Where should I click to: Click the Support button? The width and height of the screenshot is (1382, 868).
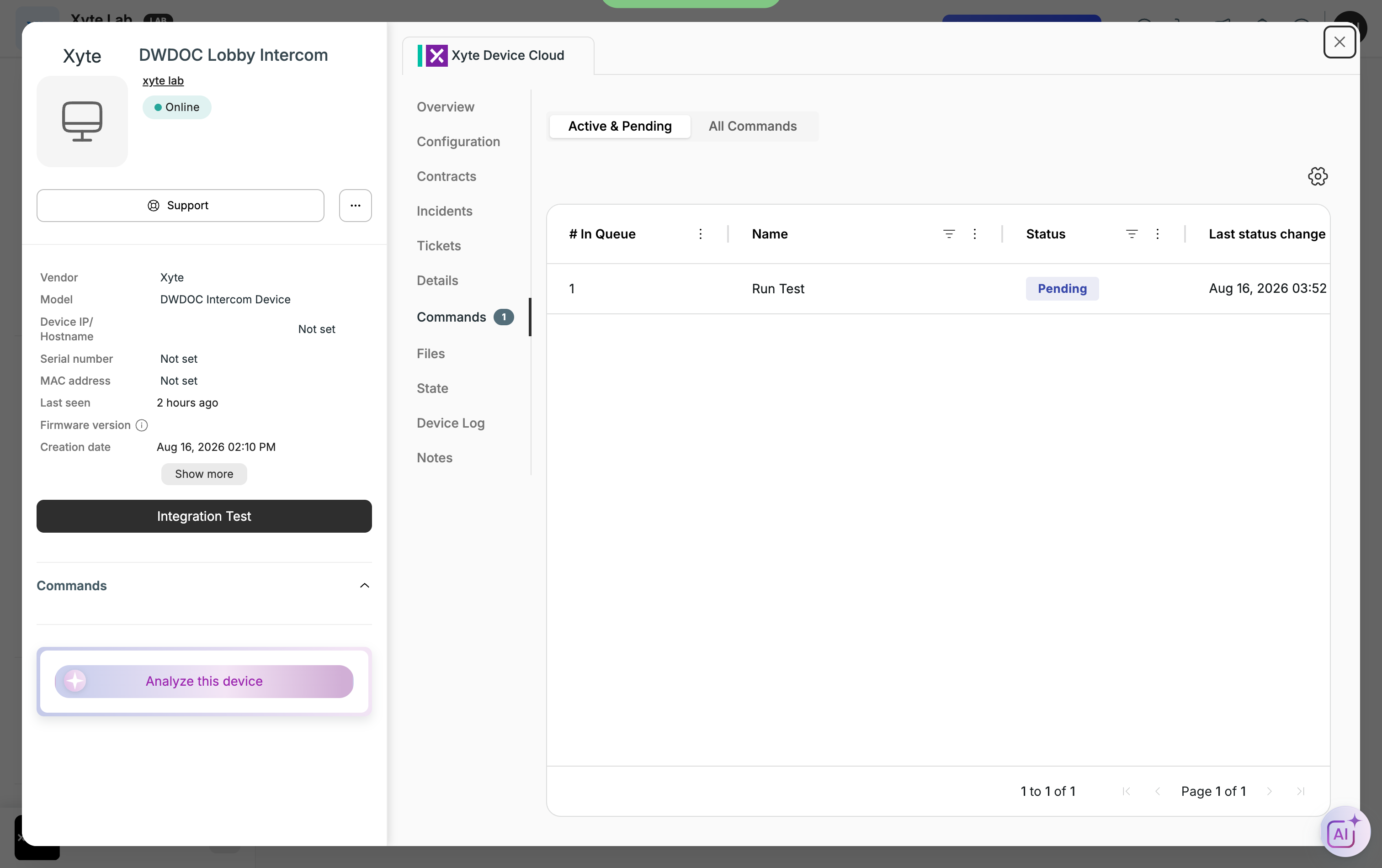[180, 206]
